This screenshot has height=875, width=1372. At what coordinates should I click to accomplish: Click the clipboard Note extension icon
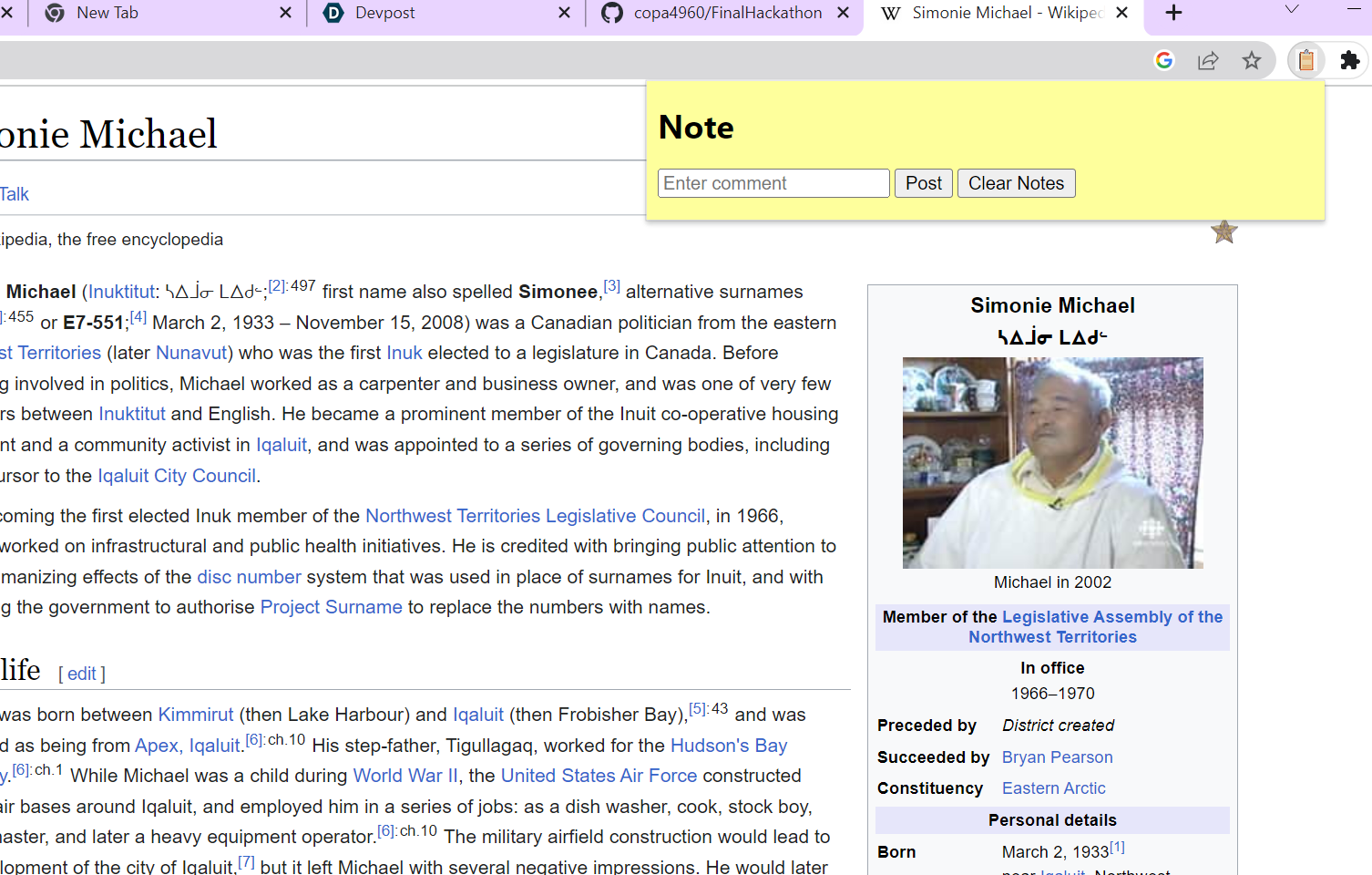click(1305, 60)
